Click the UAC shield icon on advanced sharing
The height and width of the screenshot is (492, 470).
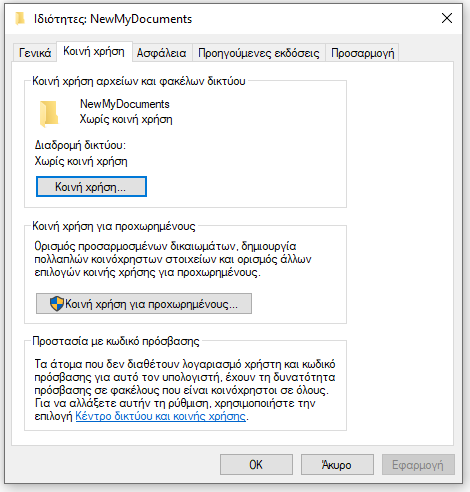[x=57, y=304]
